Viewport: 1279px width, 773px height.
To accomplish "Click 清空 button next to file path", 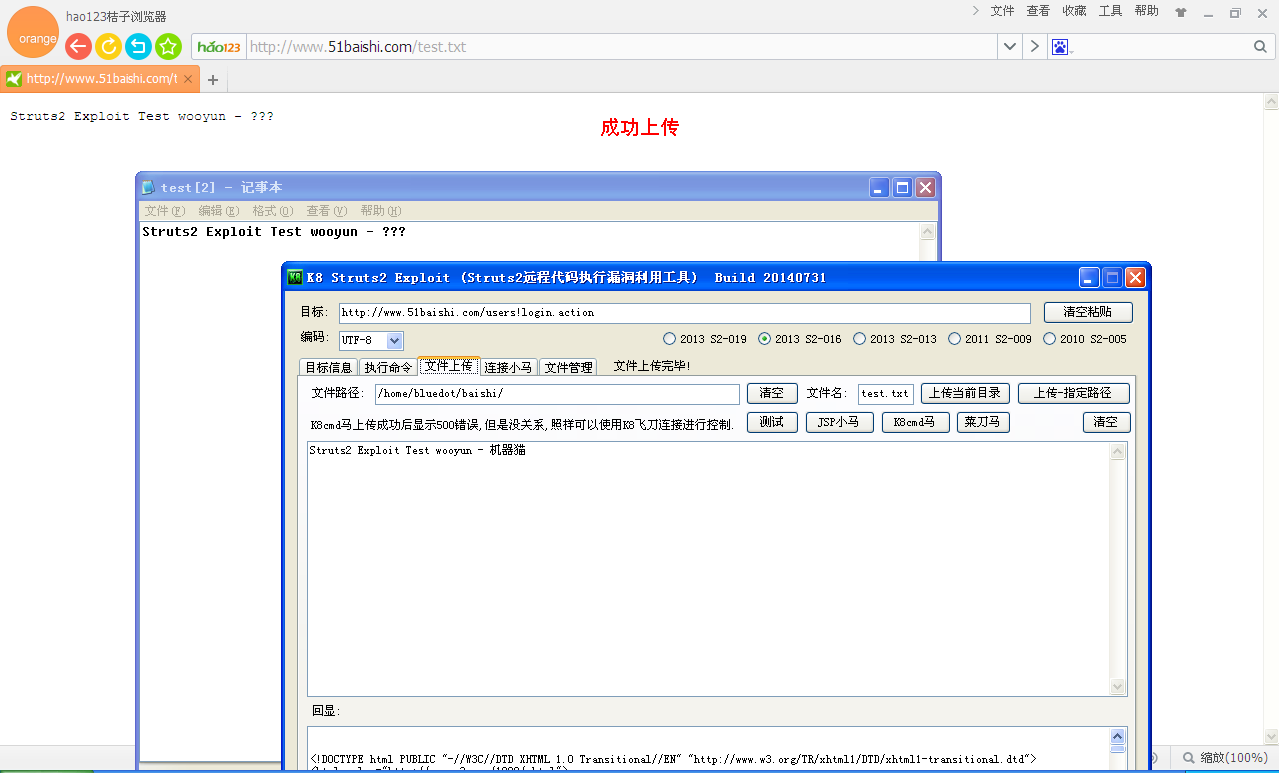I will coord(772,393).
